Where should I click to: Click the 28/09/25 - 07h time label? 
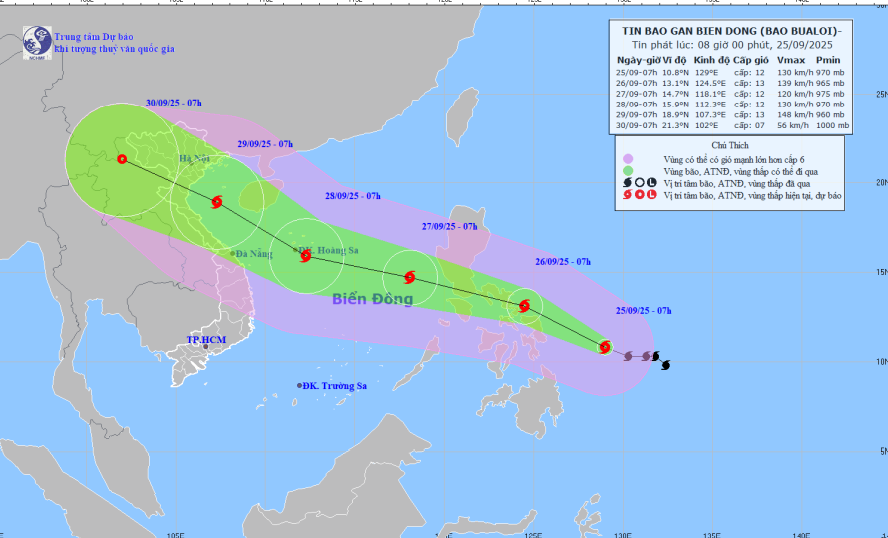pos(354,195)
